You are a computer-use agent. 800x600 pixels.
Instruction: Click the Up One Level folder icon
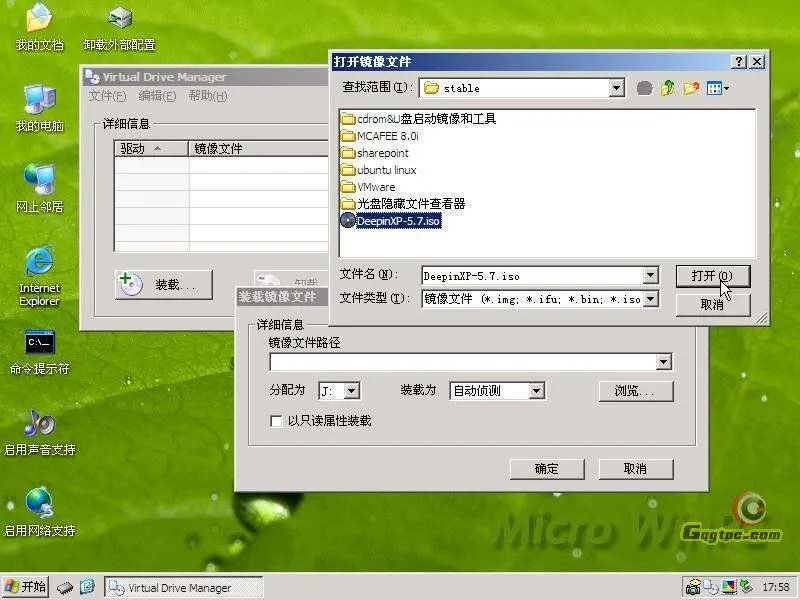(667, 87)
